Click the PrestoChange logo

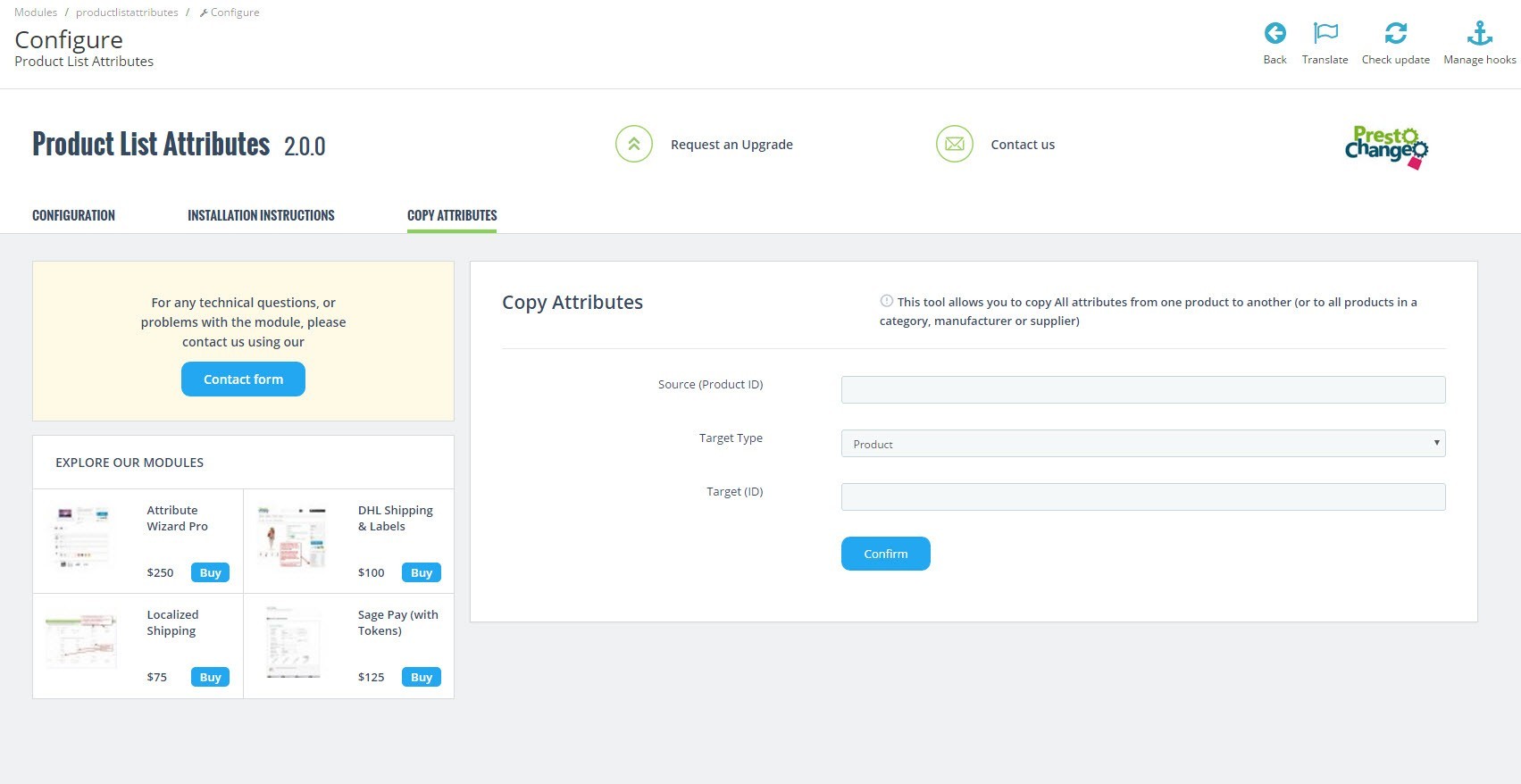click(1386, 147)
